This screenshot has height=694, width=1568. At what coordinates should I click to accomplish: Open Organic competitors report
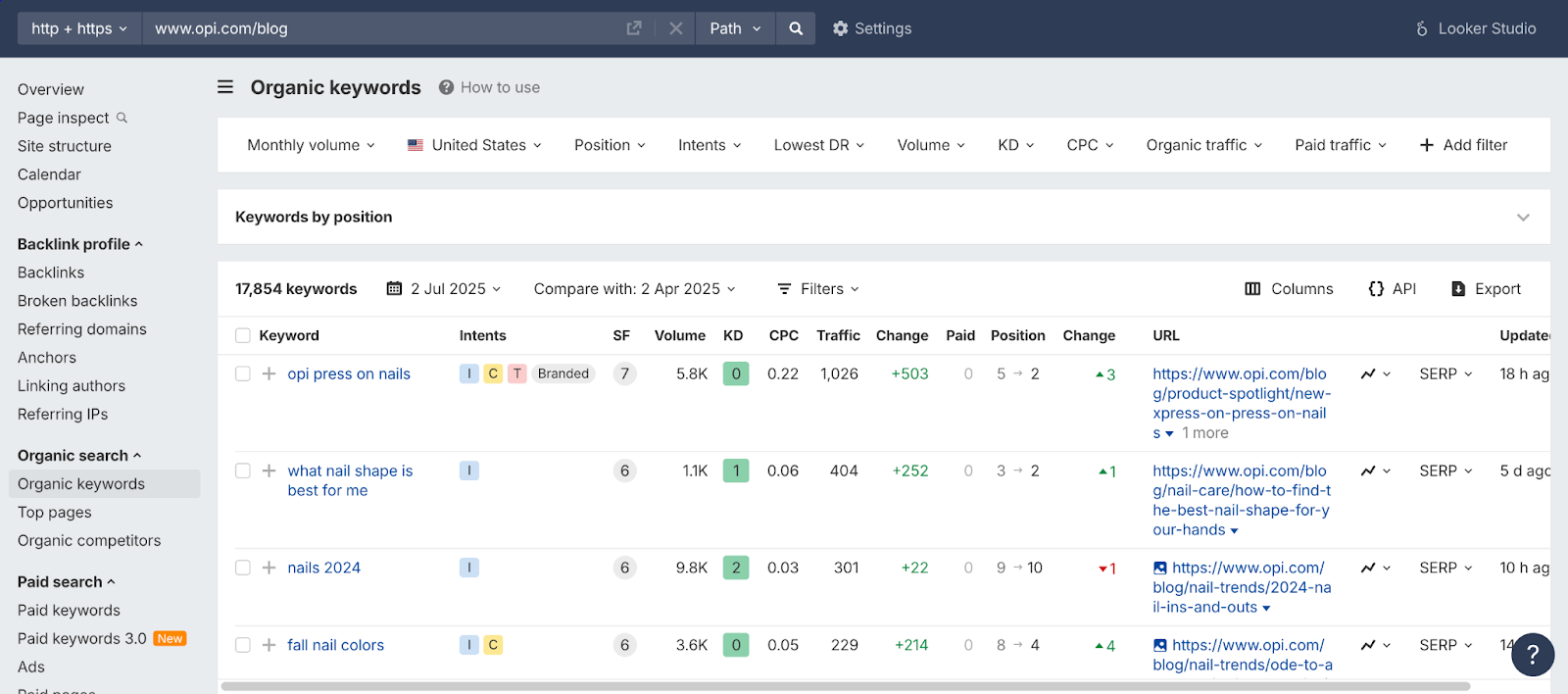[89, 540]
